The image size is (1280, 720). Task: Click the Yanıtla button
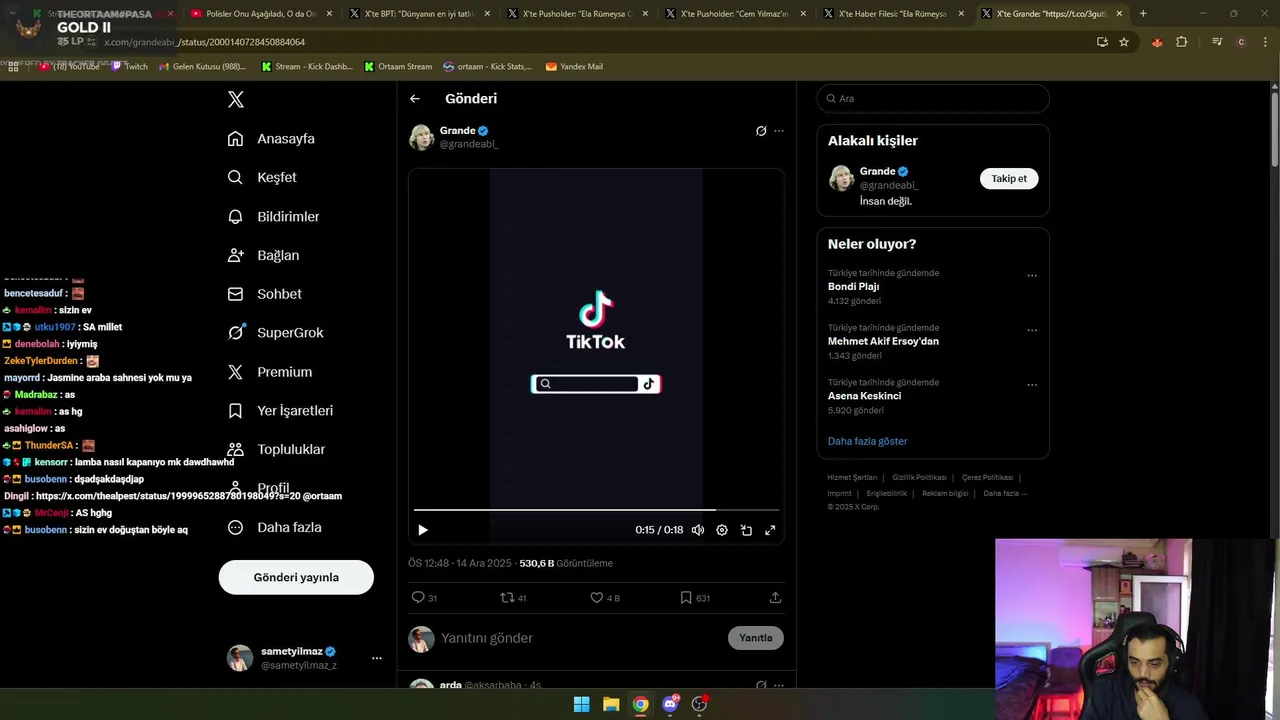pos(756,638)
